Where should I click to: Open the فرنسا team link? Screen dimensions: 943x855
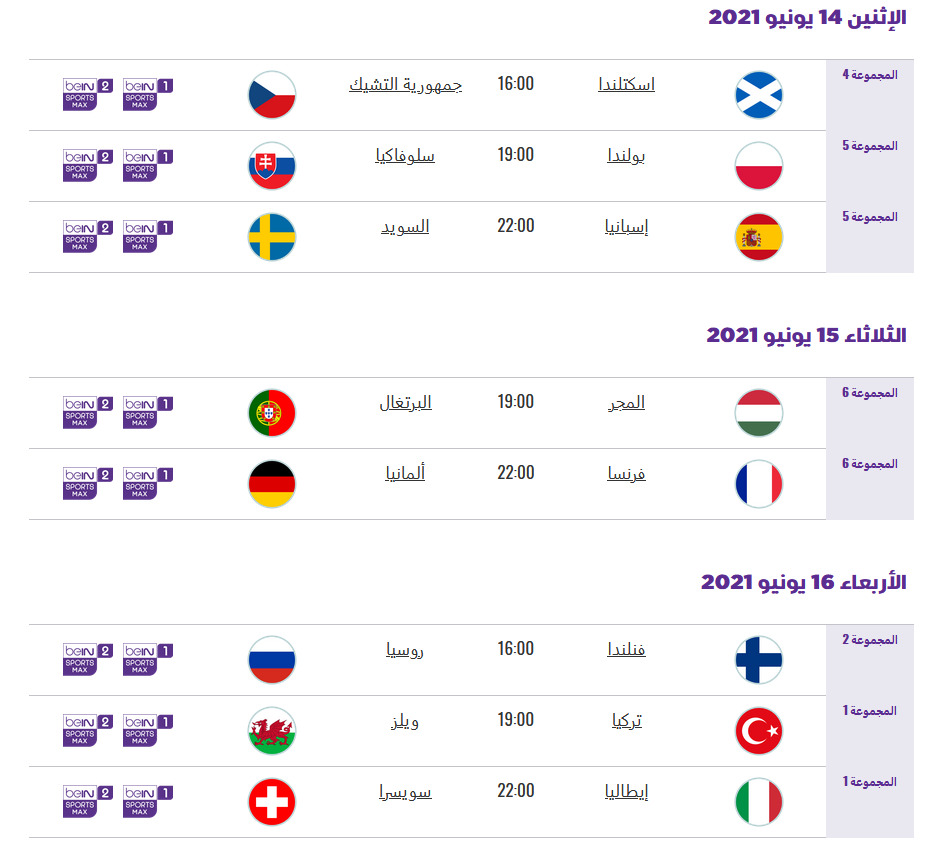tap(626, 473)
